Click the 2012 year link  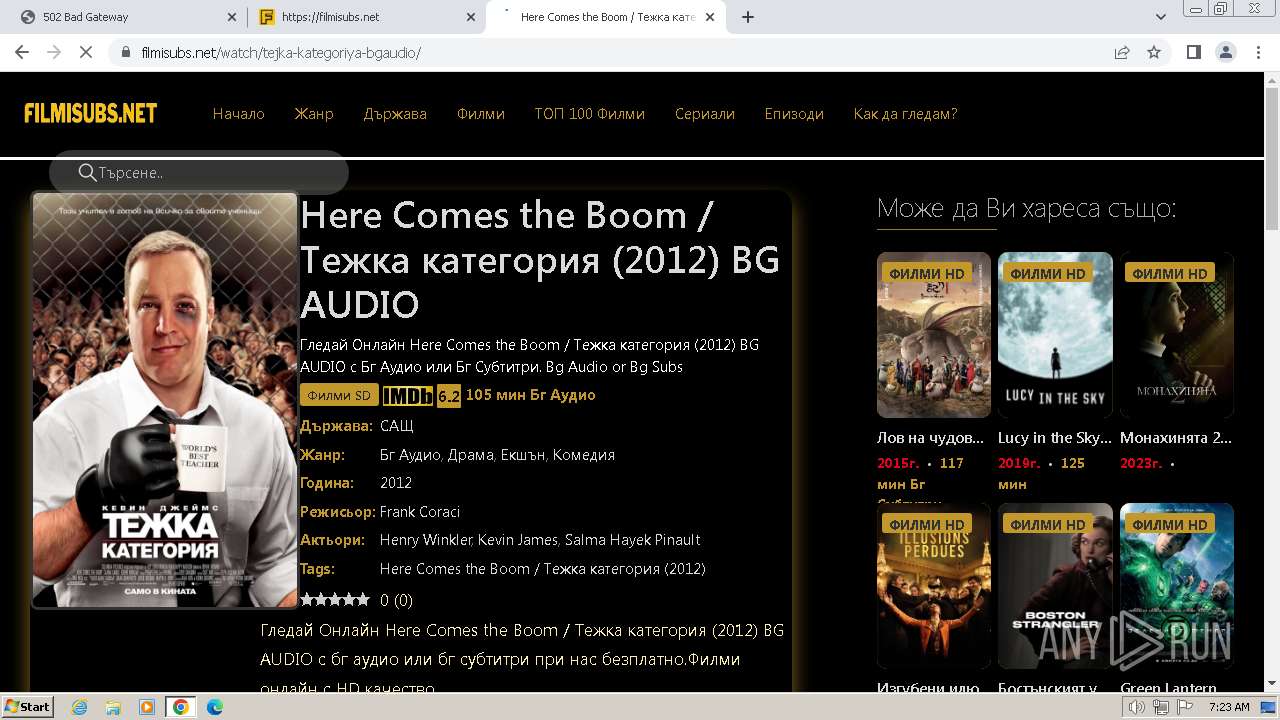[396, 483]
